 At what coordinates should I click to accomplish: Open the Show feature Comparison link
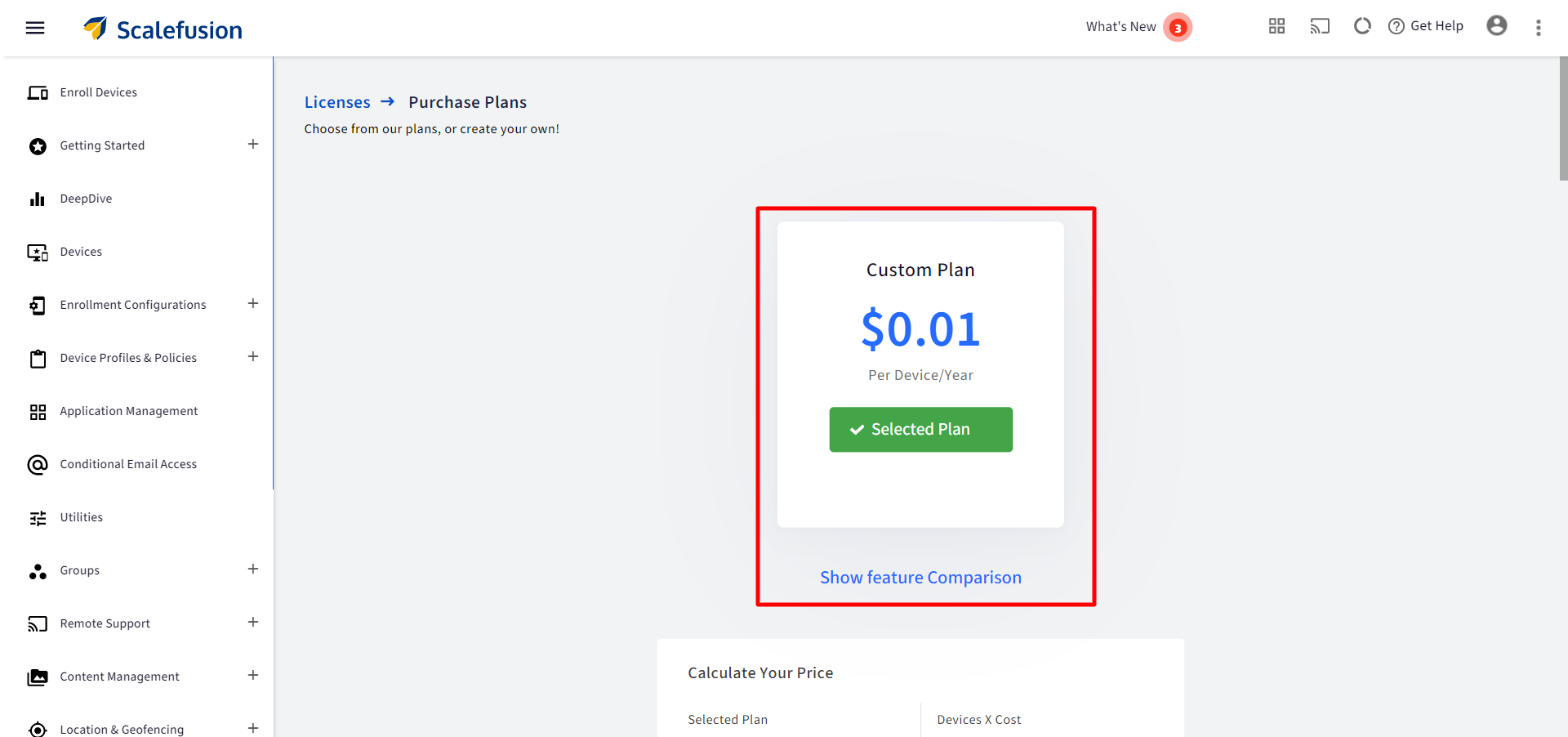click(x=920, y=578)
